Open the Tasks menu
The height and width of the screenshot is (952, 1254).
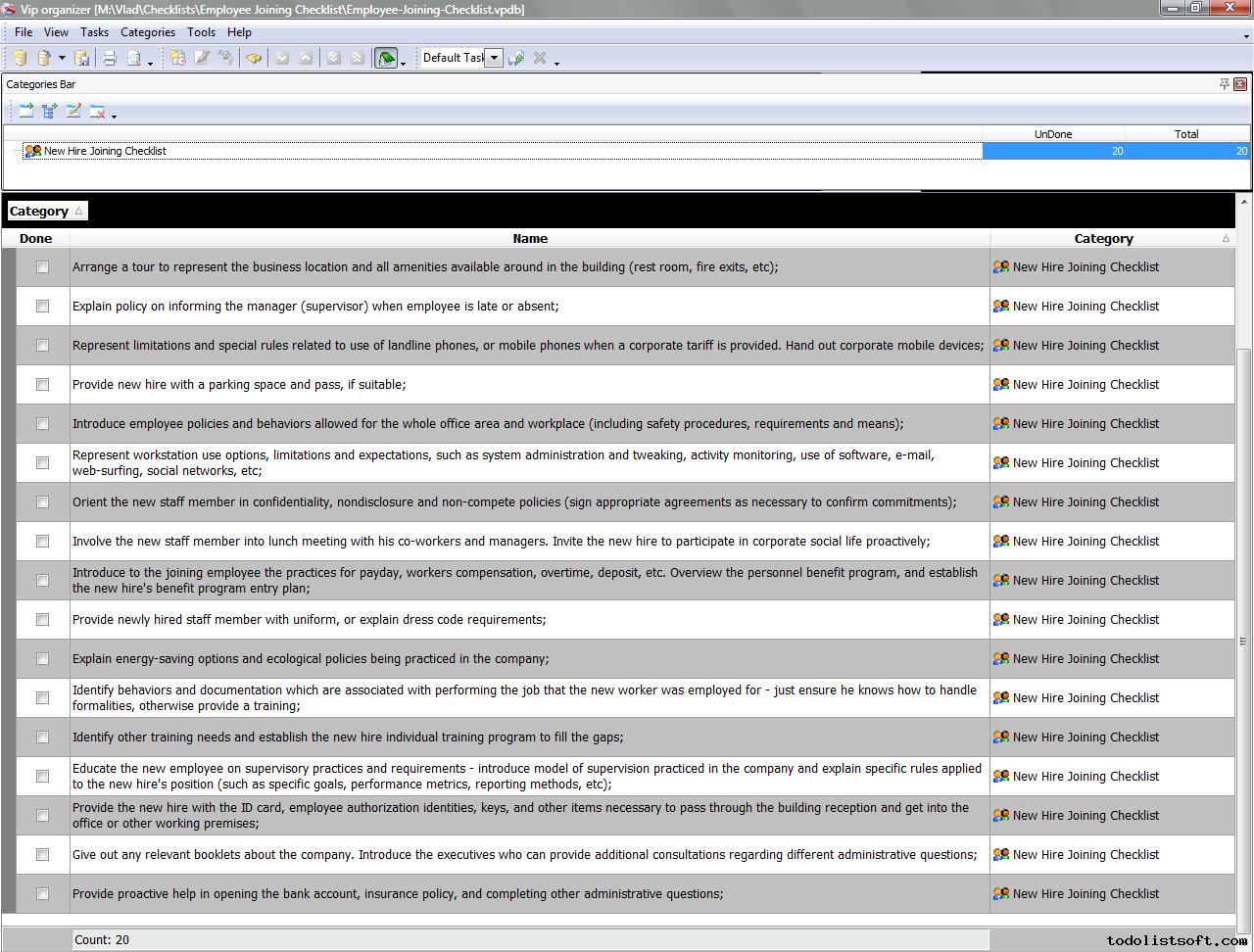[94, 32]
